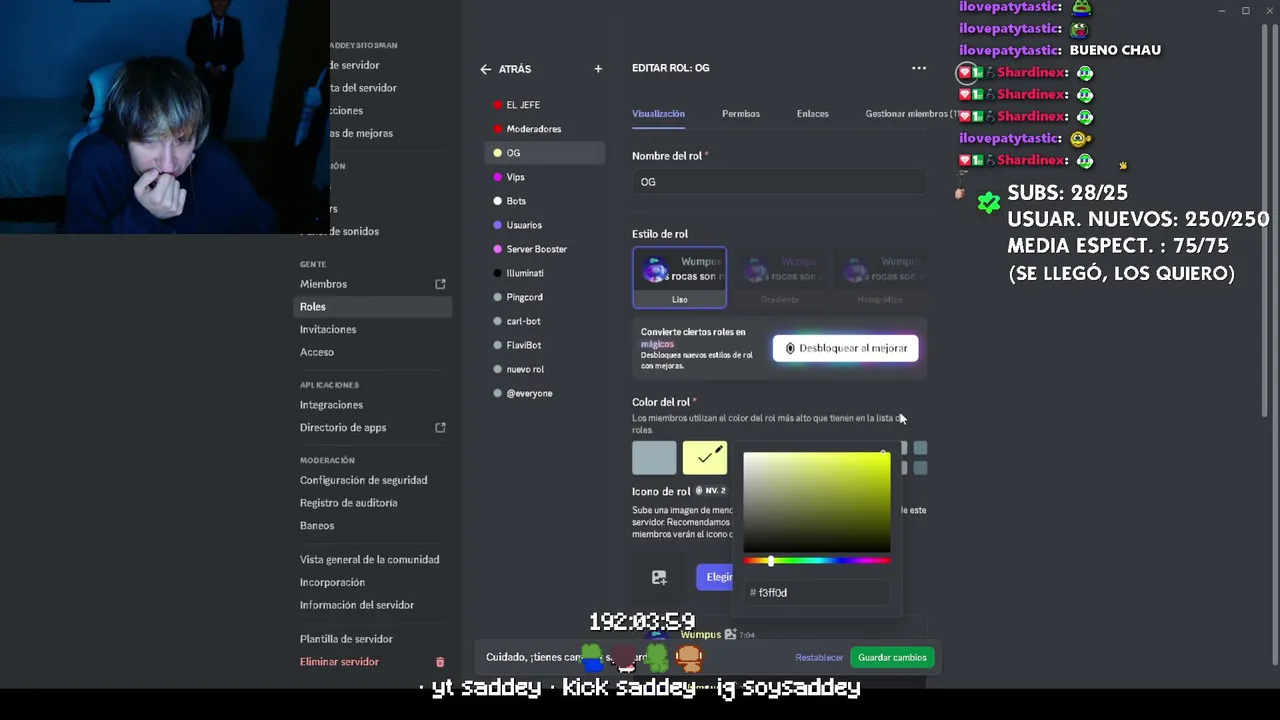This screenshot has width=1280, height=720.
Task: Select the Server Booster role
Action: 545,249
